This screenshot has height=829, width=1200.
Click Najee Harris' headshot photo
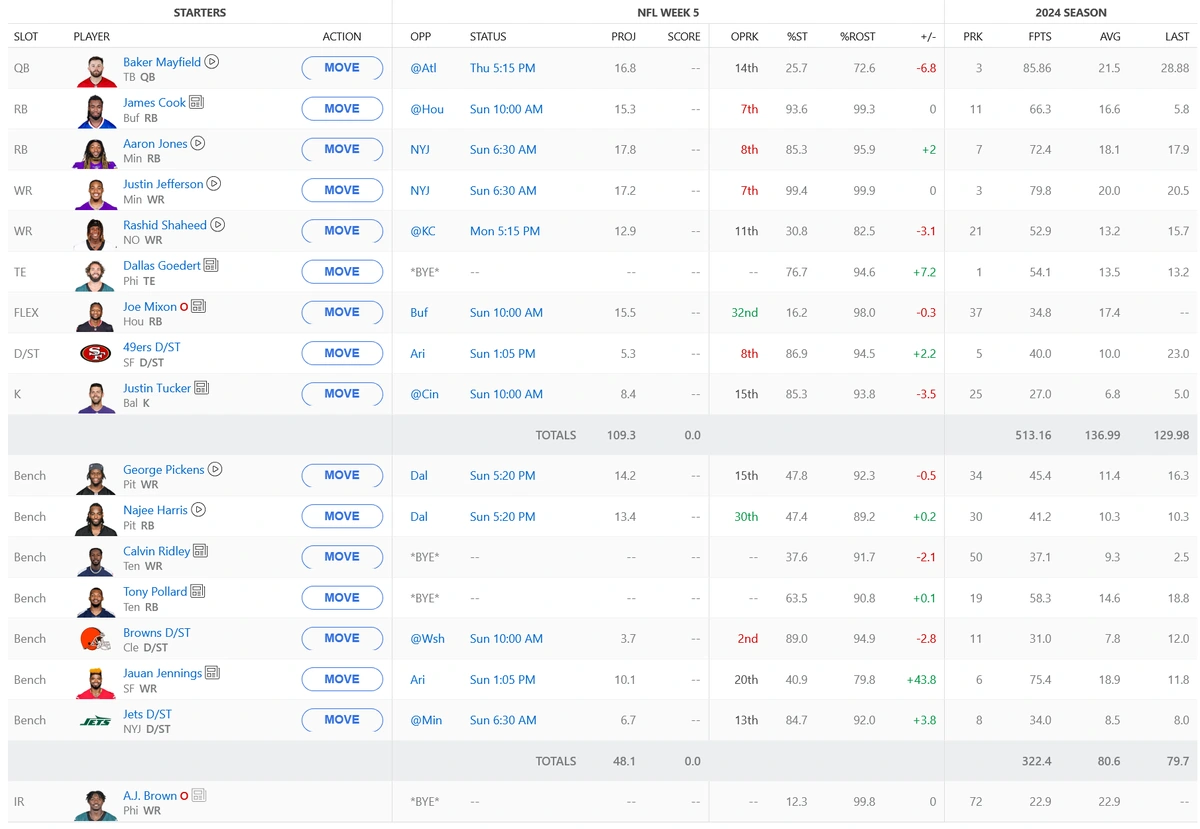(95, 518)
